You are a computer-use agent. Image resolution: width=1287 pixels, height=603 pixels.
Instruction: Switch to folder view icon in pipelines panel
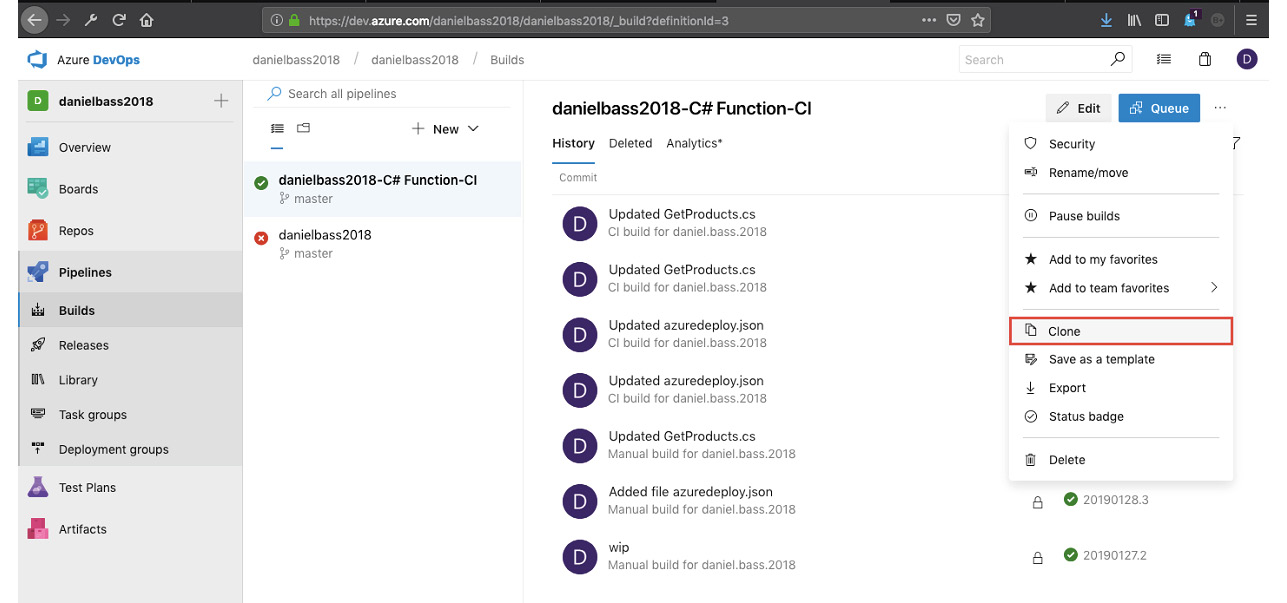click(303, 128)
